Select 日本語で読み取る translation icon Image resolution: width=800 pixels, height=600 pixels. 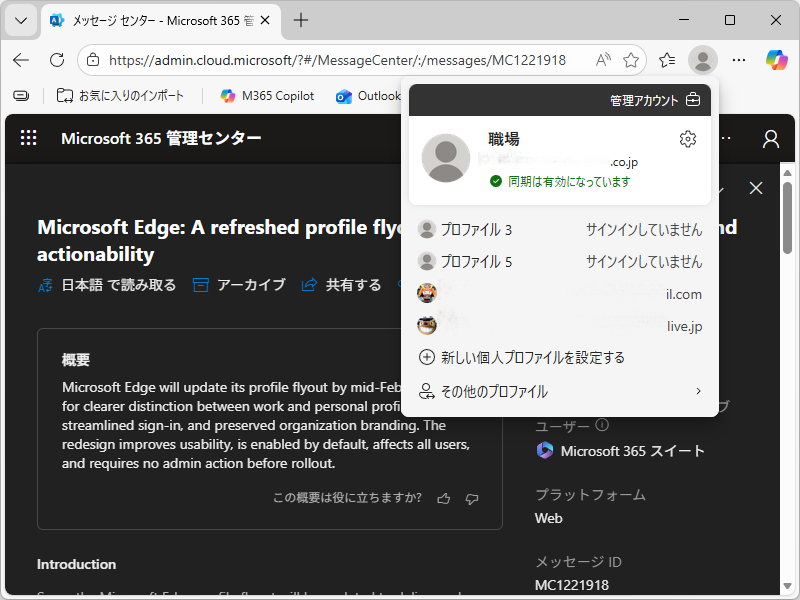[x=44, y=285]
